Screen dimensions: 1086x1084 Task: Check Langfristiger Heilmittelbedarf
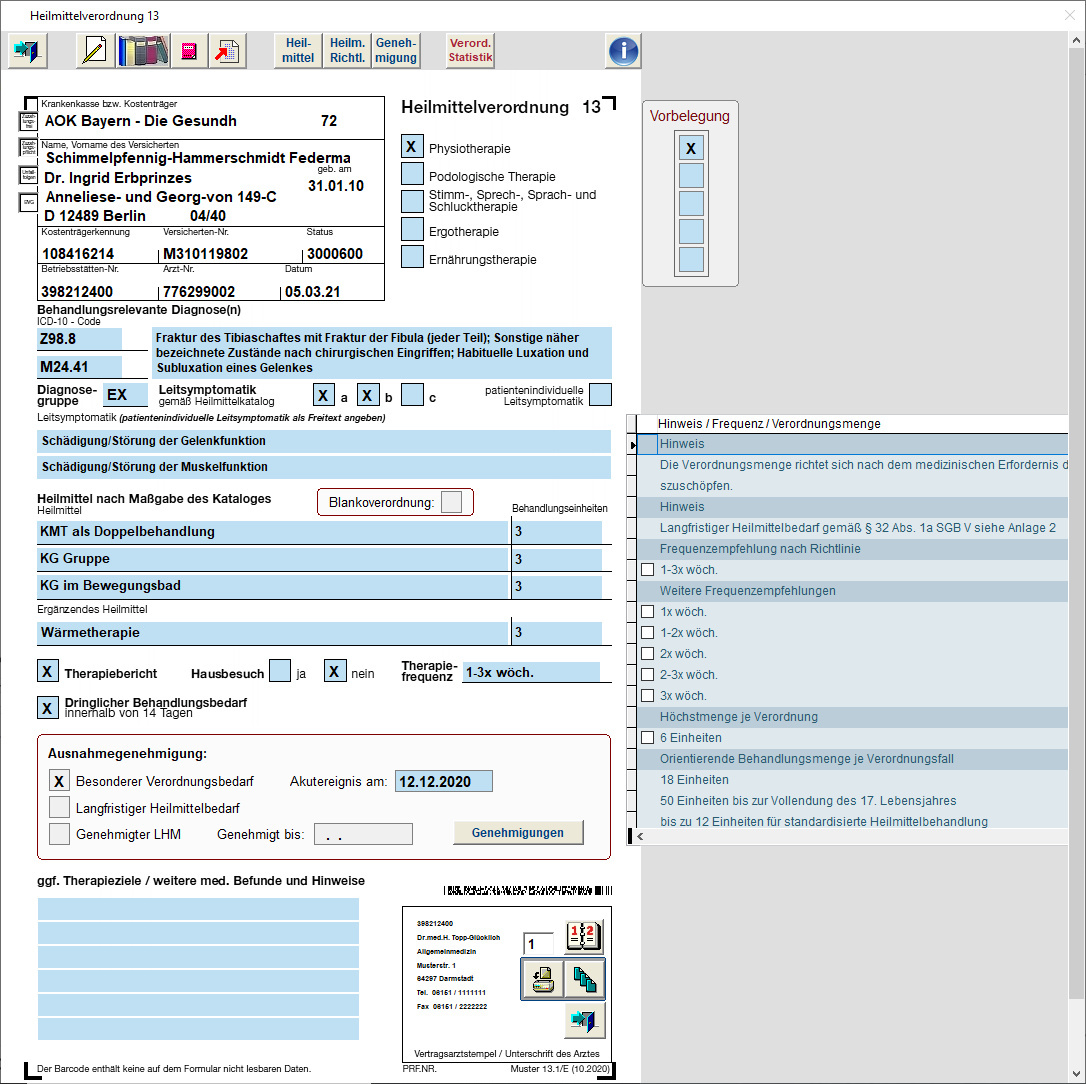point(60,808)
